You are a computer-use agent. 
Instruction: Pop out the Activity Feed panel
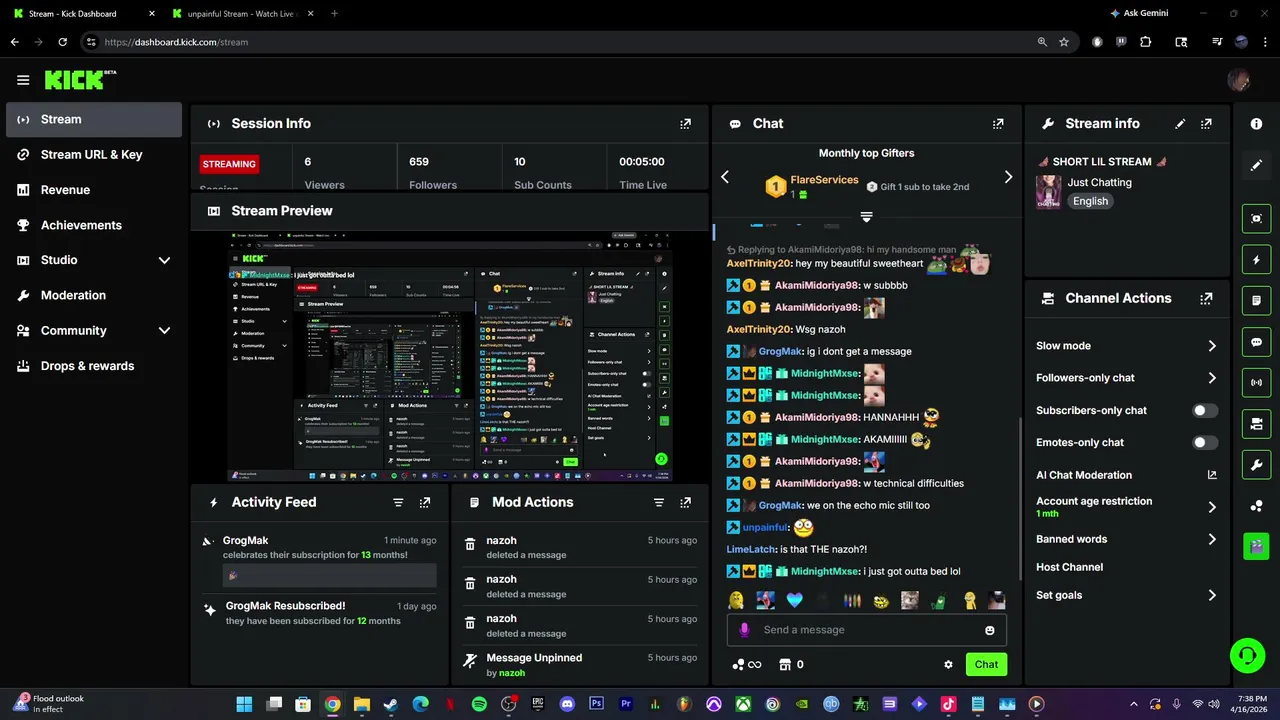(x=425, y=503)
